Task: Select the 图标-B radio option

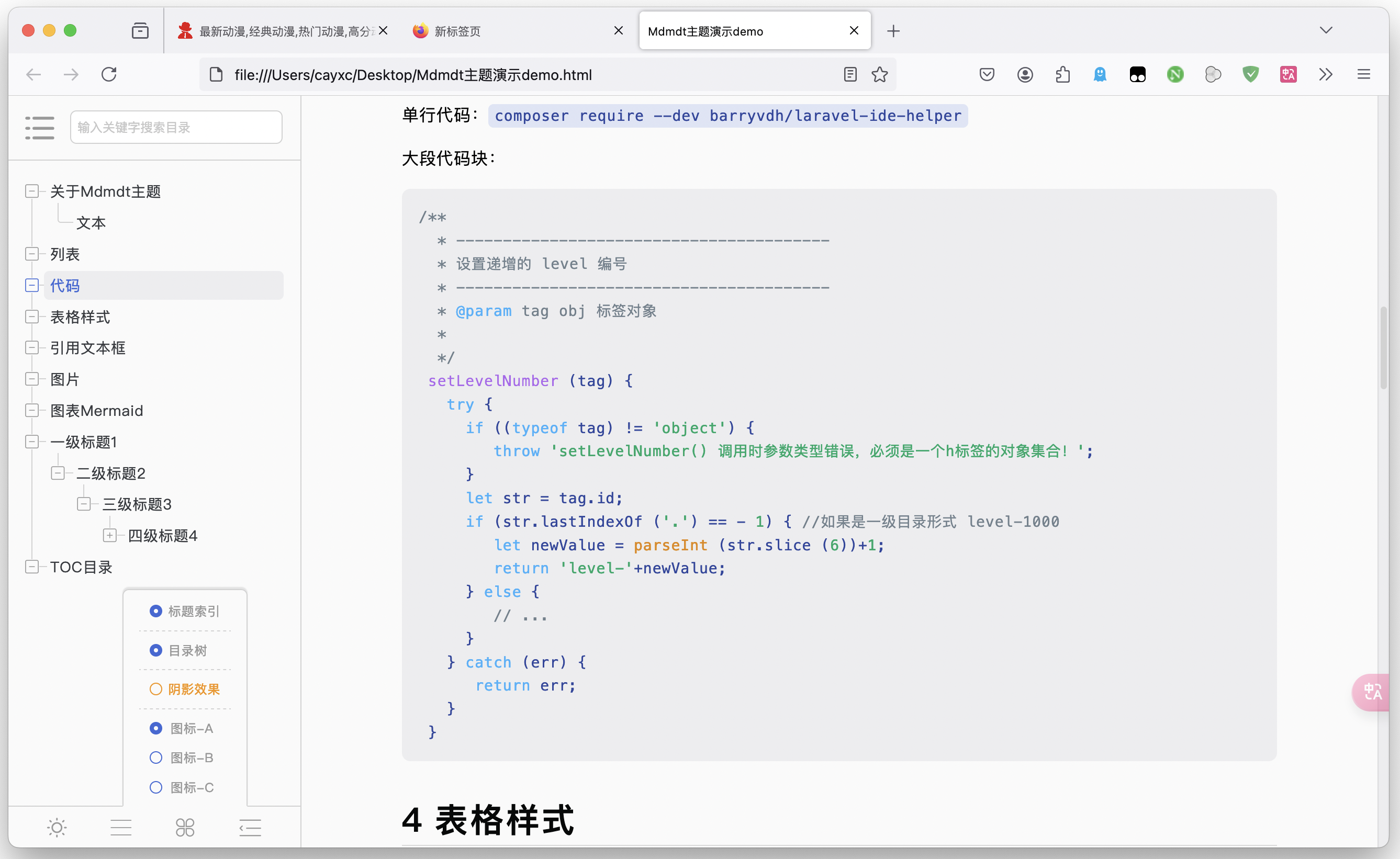Action: [155, 758]
